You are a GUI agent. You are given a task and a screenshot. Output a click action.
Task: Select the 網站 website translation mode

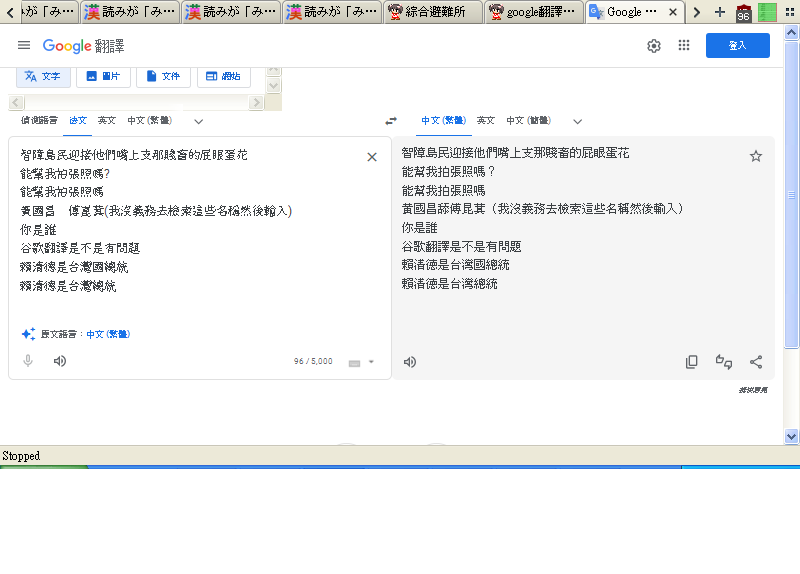[x=223, y=77]
